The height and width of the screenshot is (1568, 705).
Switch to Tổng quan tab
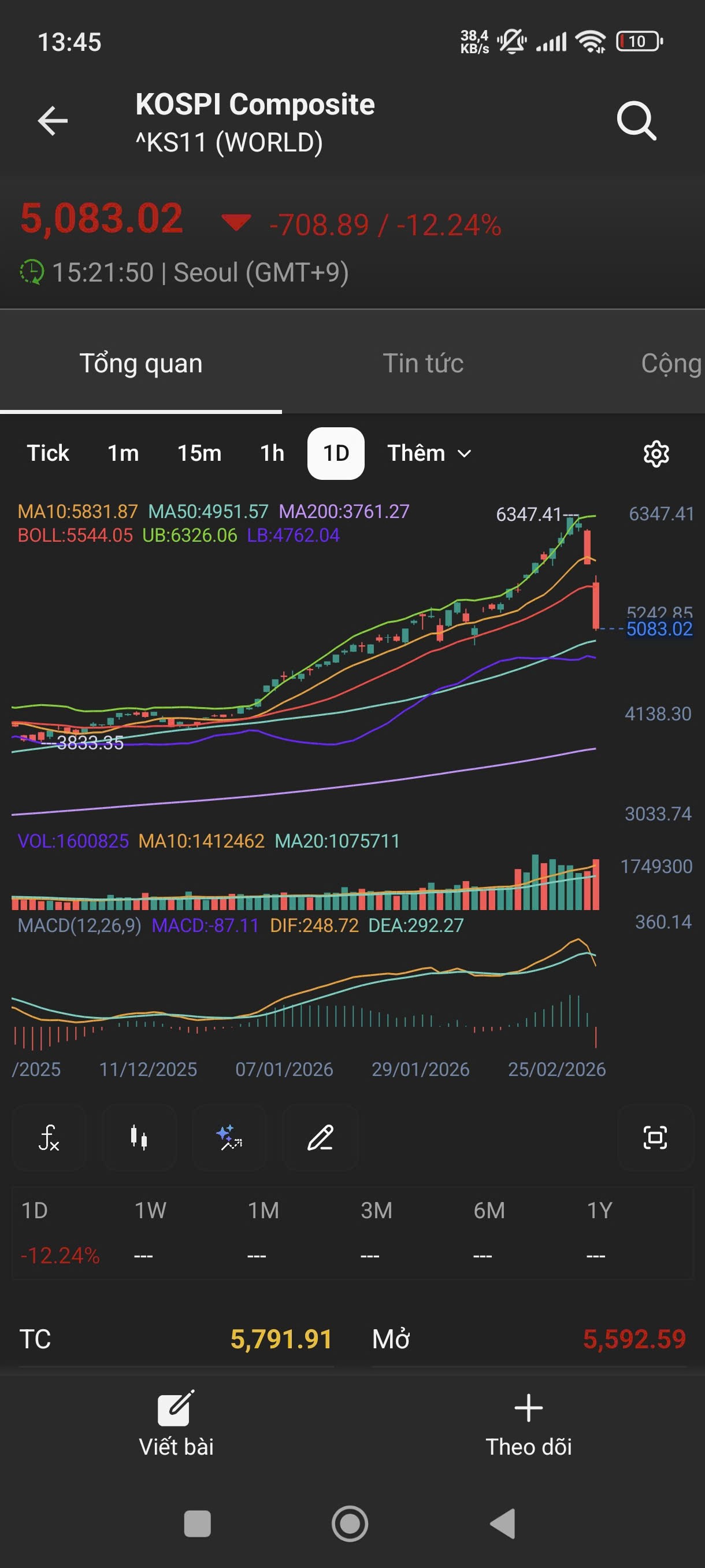click(140, 364)
